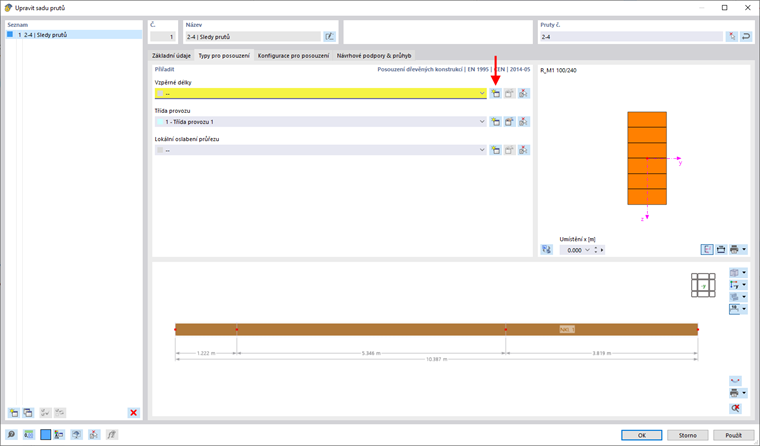Confirm with the OK button

coord(642,435)
